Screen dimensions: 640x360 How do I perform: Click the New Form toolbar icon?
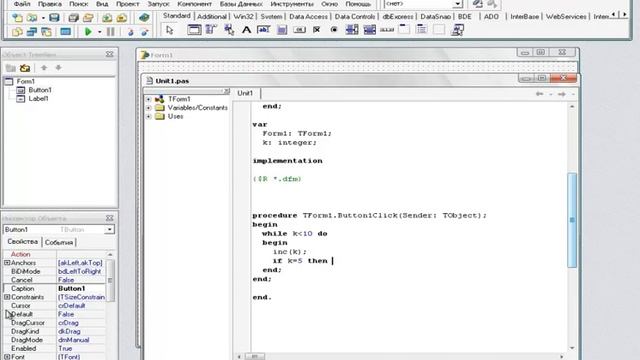[65, 32]
